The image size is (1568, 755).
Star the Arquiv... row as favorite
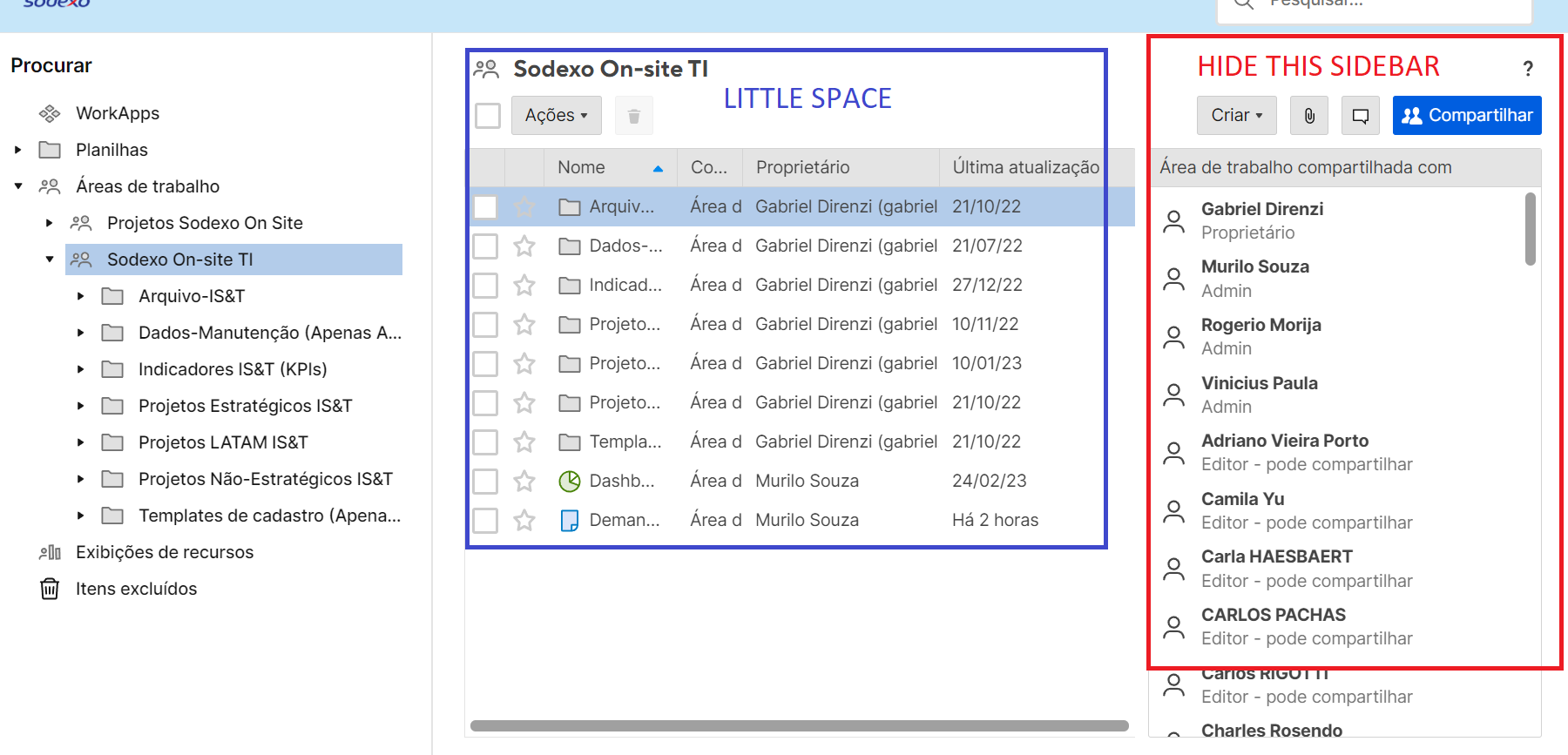(524, 206)
